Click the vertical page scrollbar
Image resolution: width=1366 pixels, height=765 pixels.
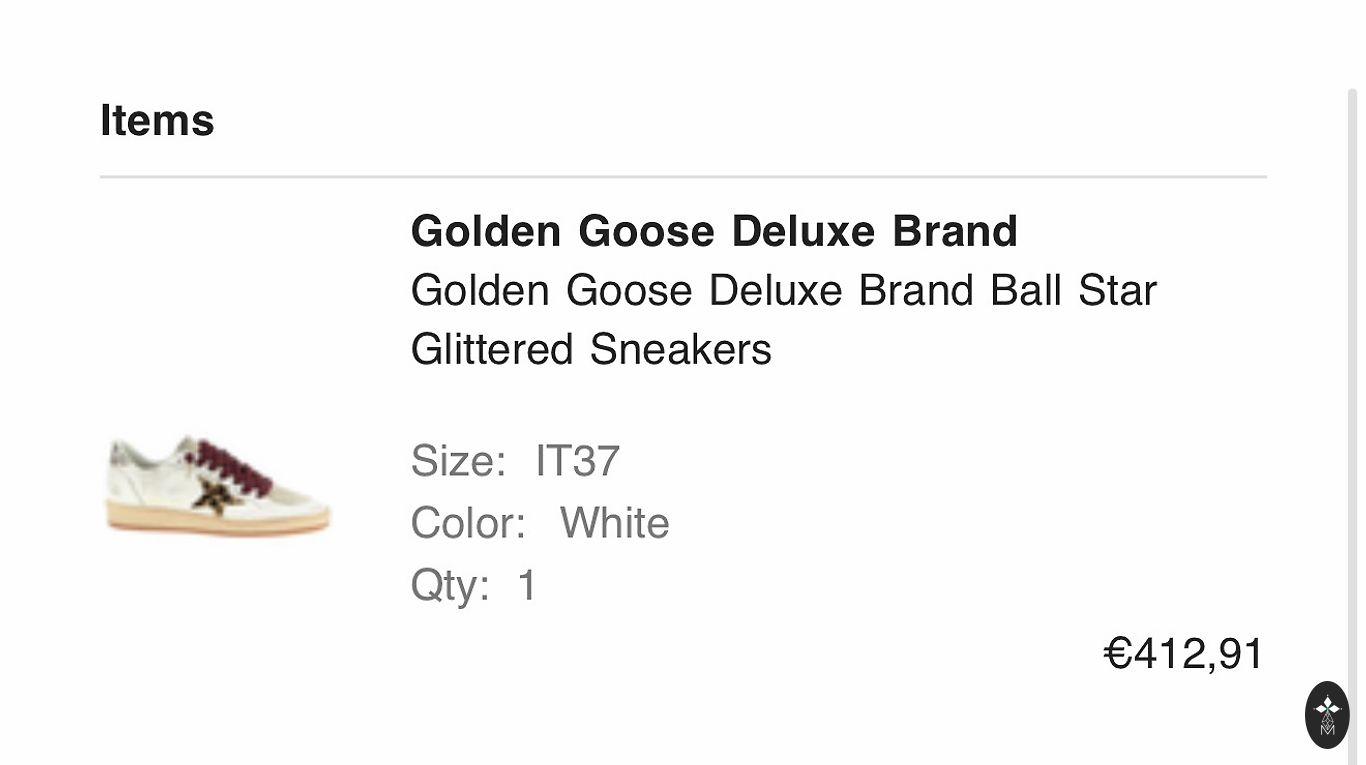1352,400
